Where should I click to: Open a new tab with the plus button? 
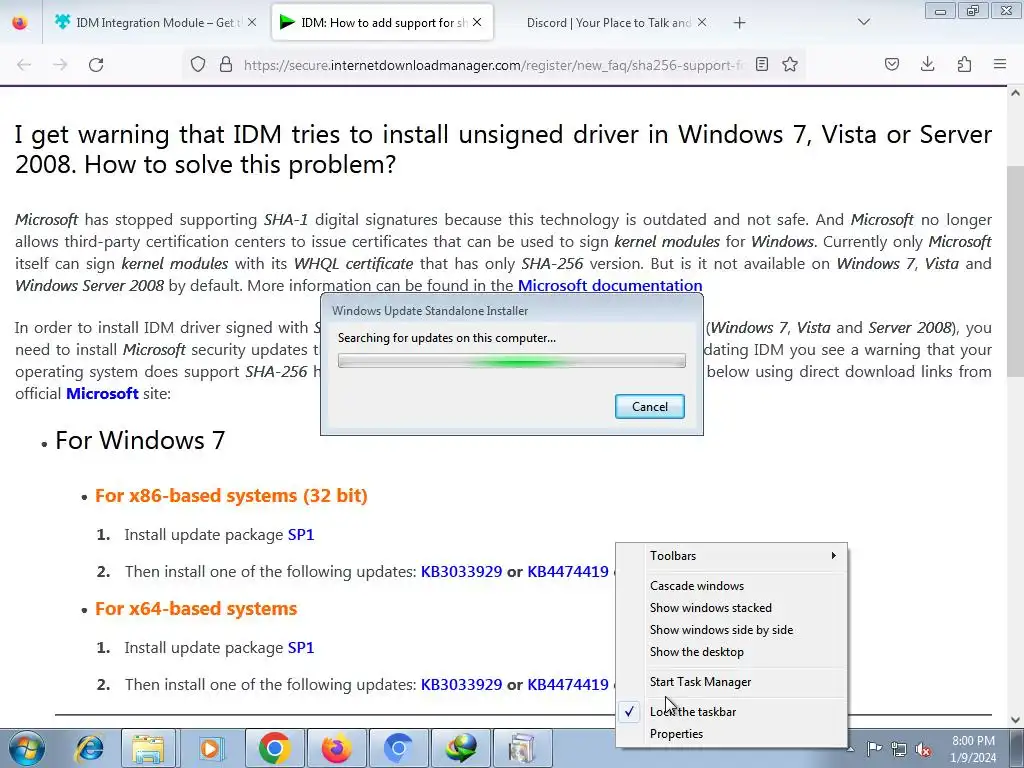point(739,23)
